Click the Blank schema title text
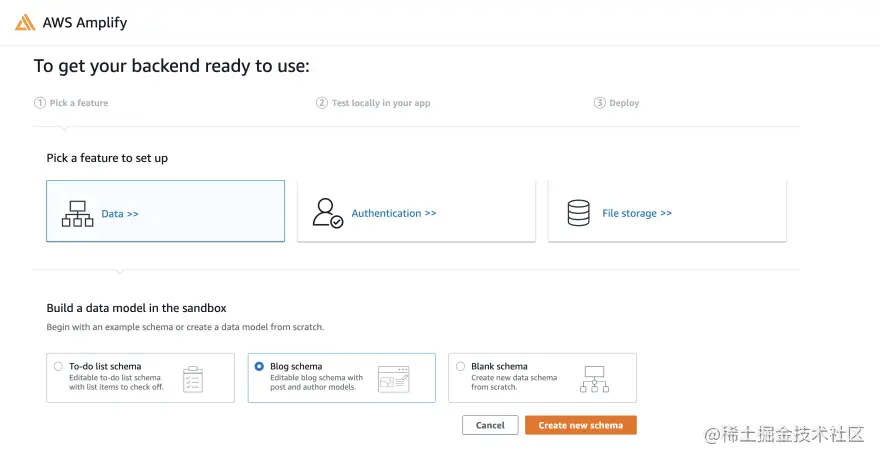The width and height of the screenshot is (880, 460). [499, 366]
